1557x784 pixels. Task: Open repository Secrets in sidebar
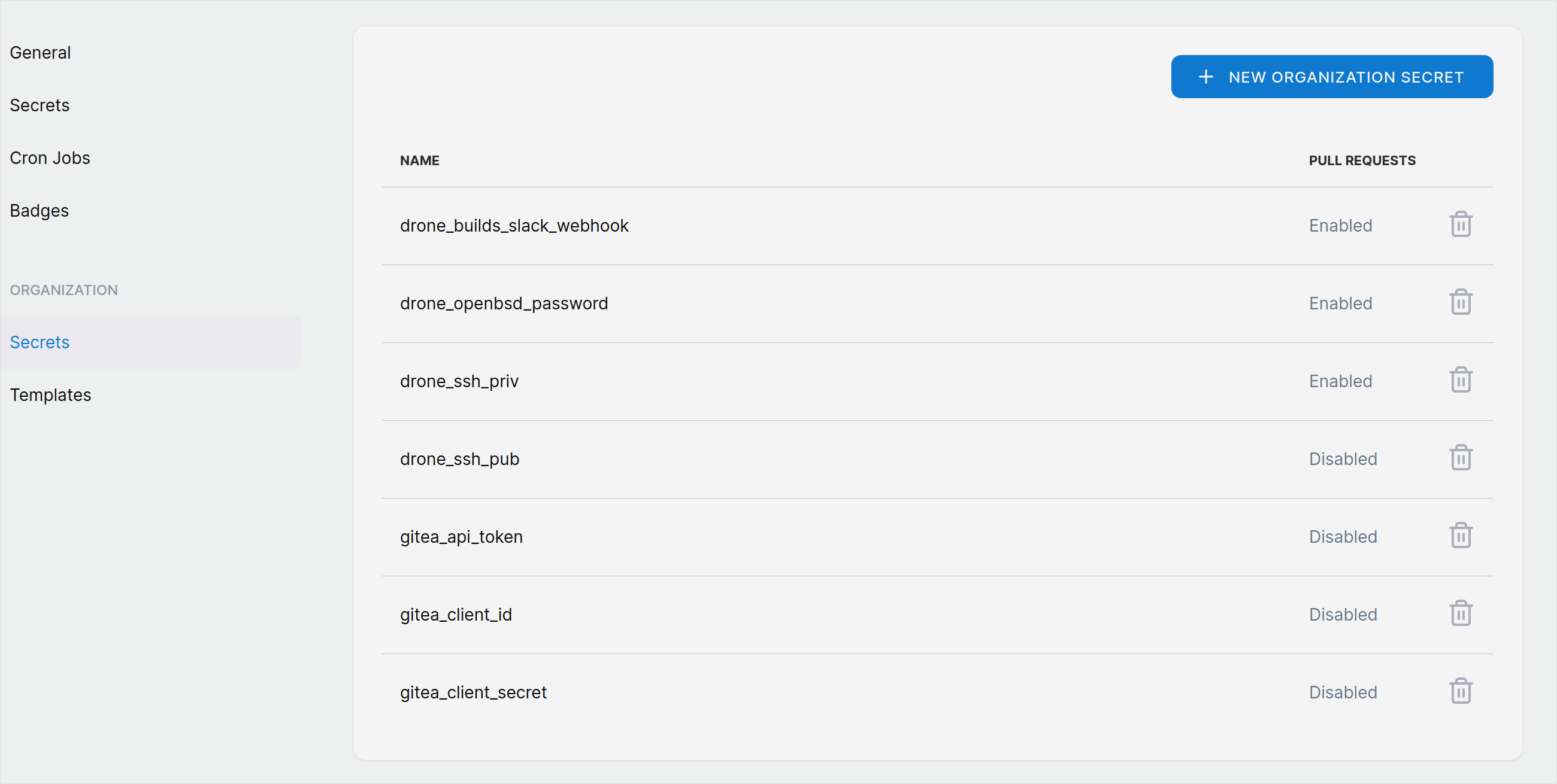[40, 105]
